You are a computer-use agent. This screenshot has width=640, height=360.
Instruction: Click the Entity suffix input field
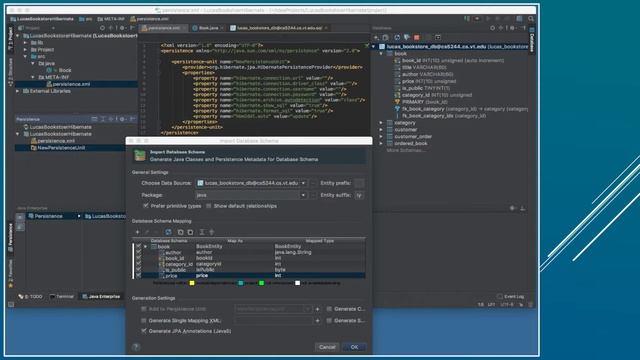click(359, 195)
